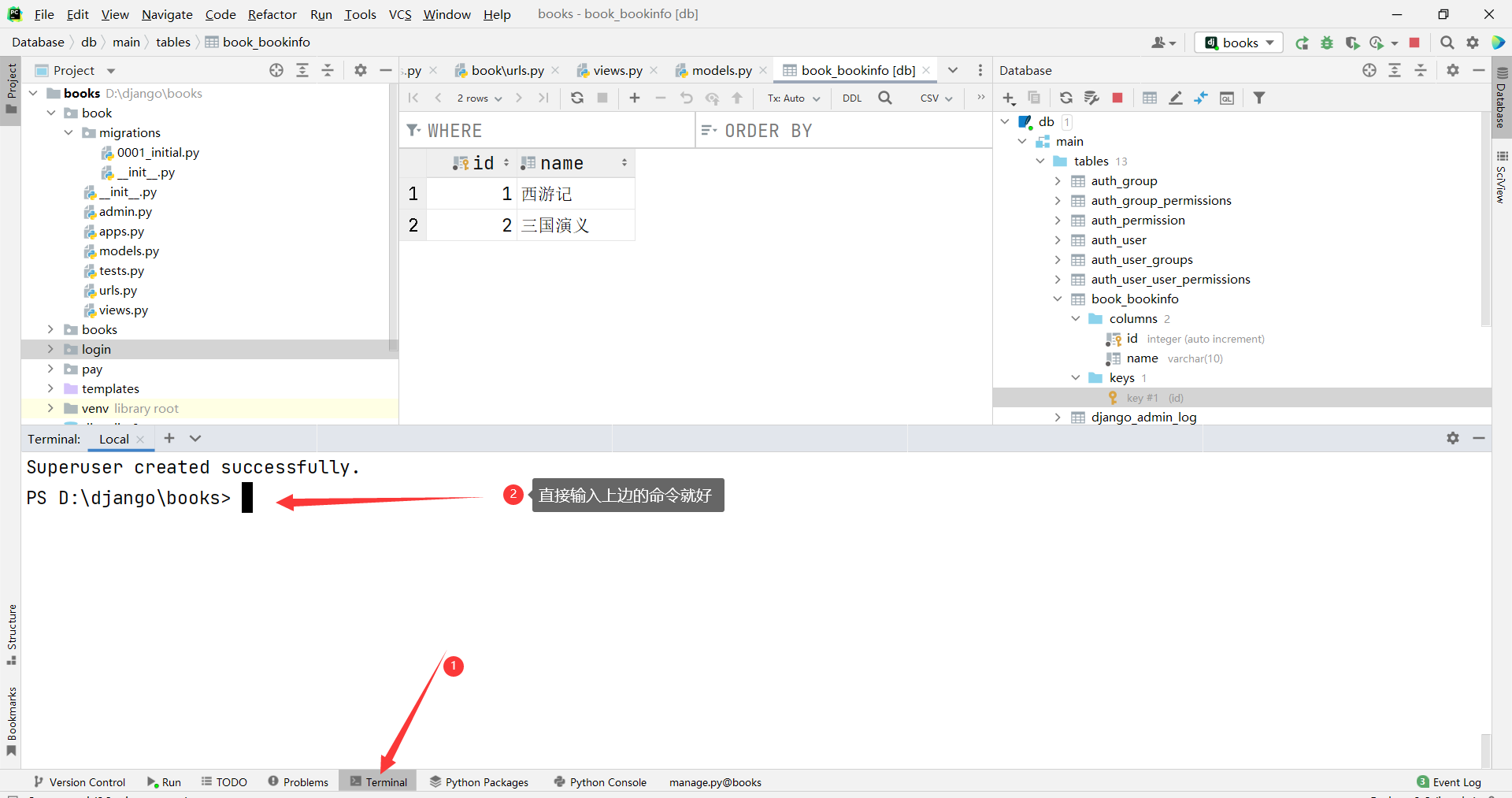Add a new terminal tab with plus
The image size is (1512, 798).
(169, 438)
